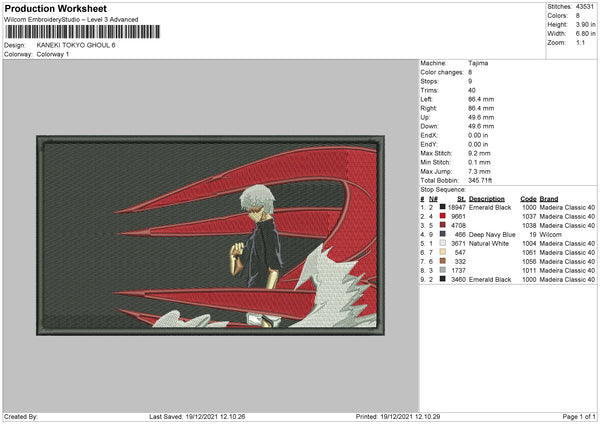Select the stitch count '43531'
600x424 pixels.
(x=585, y=7)
